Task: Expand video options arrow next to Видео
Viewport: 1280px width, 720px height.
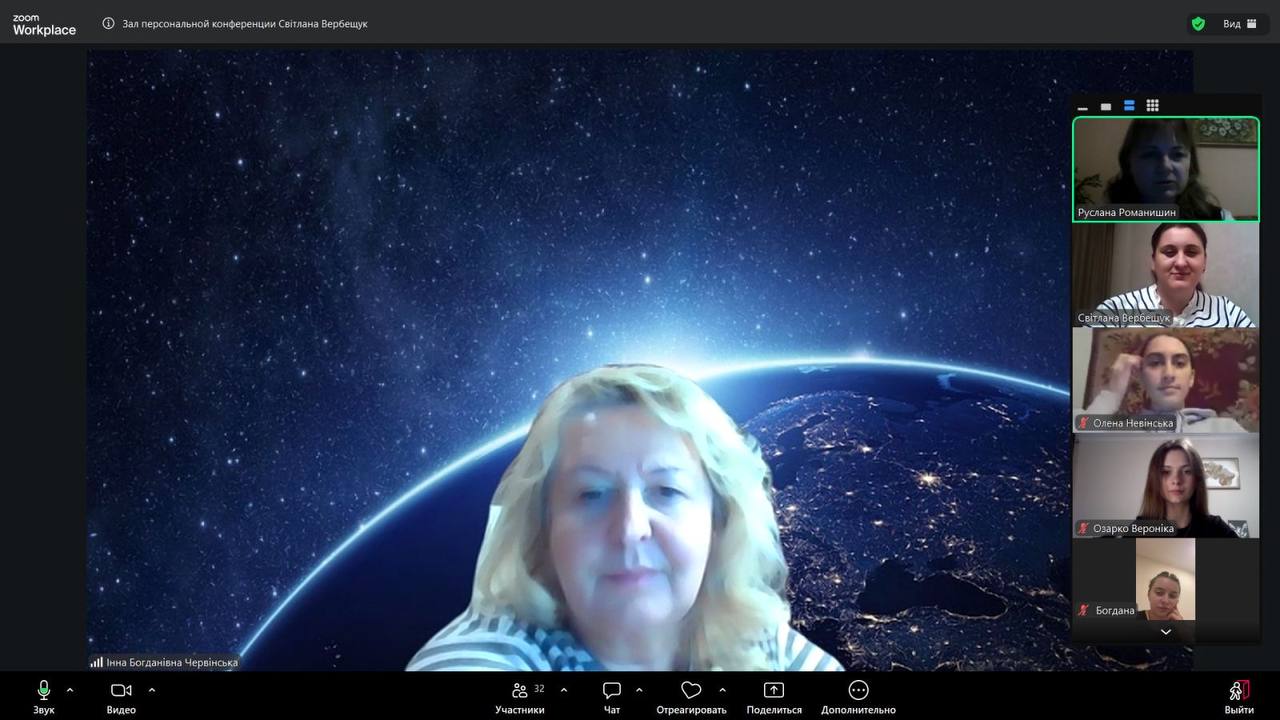Action: pyautogui.click(x=152, y=690)
